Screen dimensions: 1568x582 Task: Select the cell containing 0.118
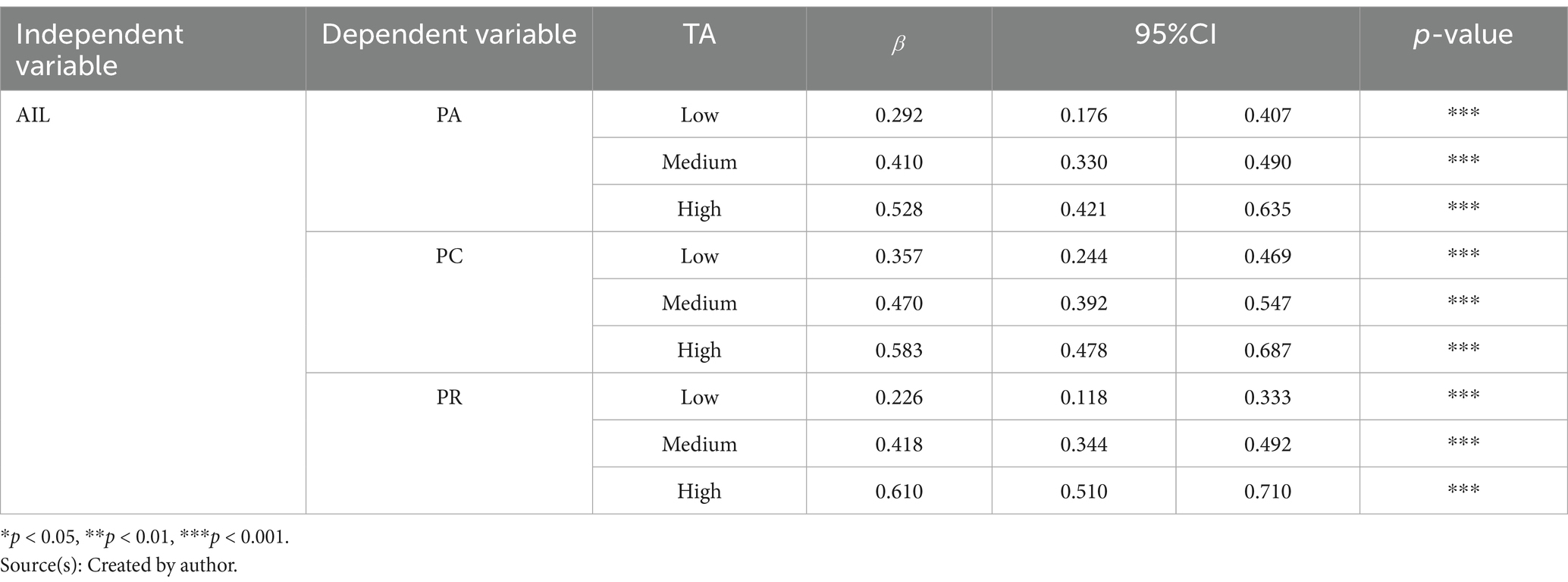[1083, 398]
